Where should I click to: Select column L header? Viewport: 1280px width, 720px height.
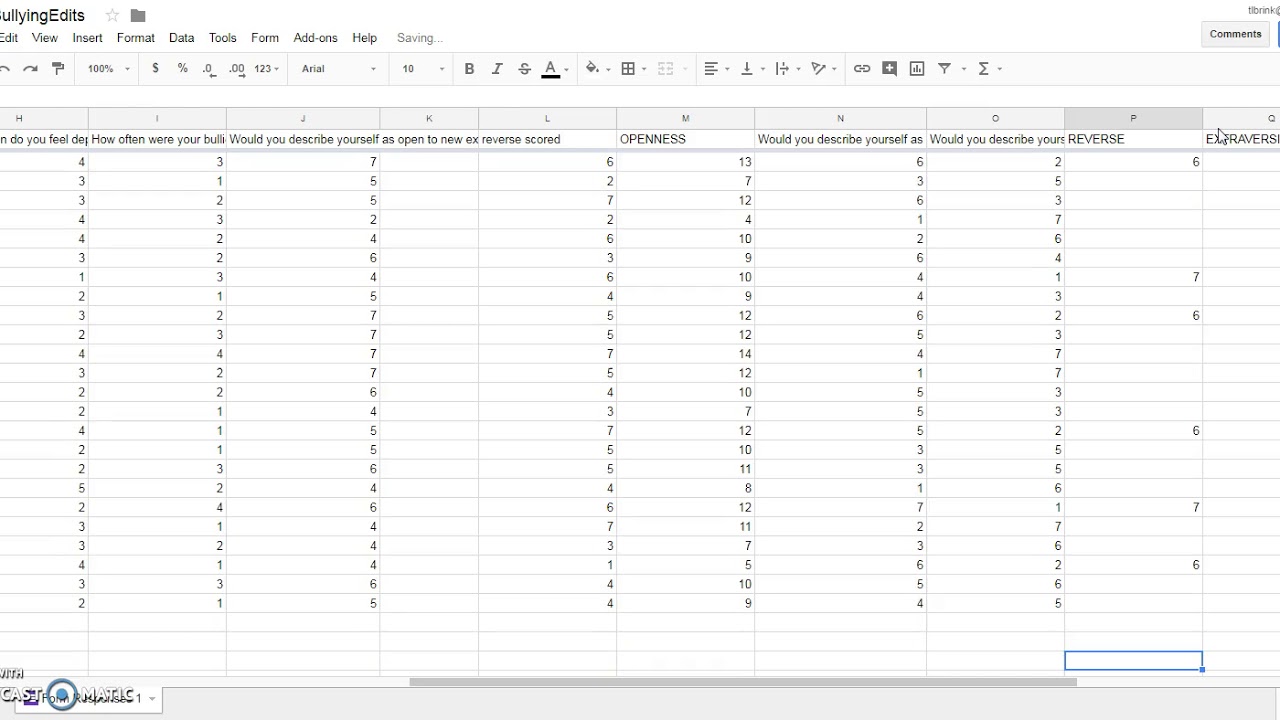547,118
